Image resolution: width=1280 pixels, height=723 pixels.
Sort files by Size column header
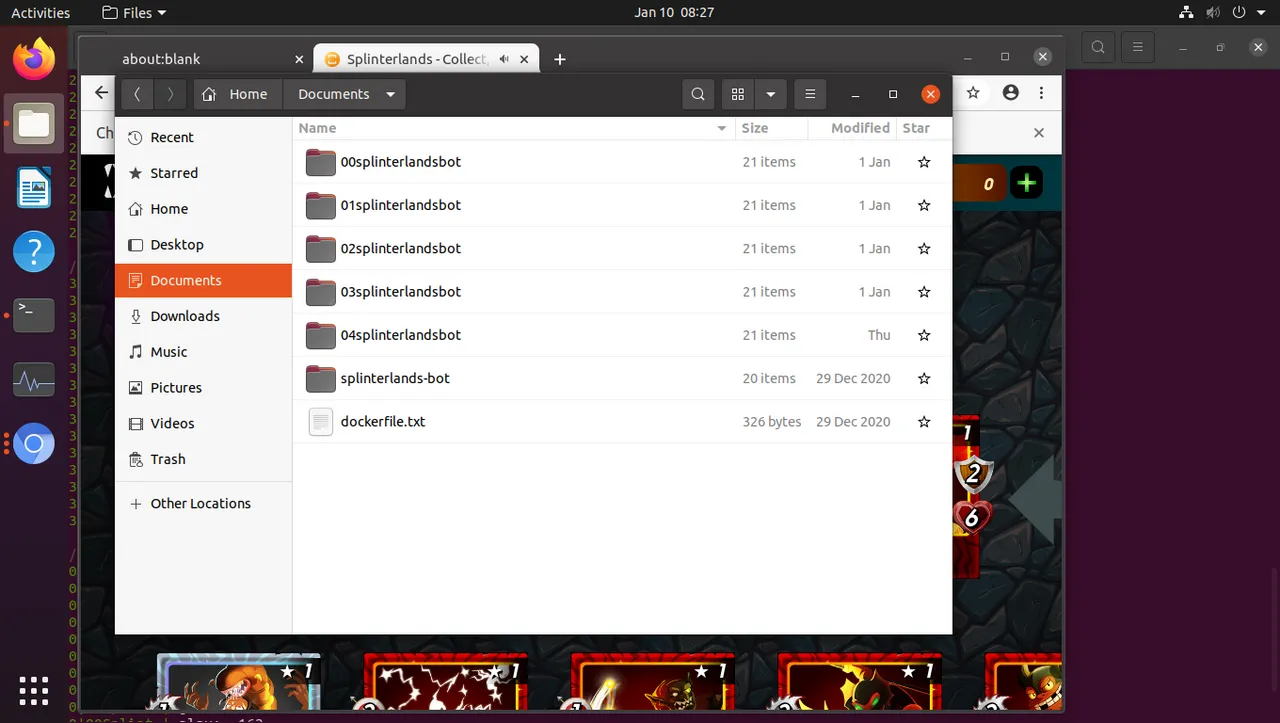point(771,128)
